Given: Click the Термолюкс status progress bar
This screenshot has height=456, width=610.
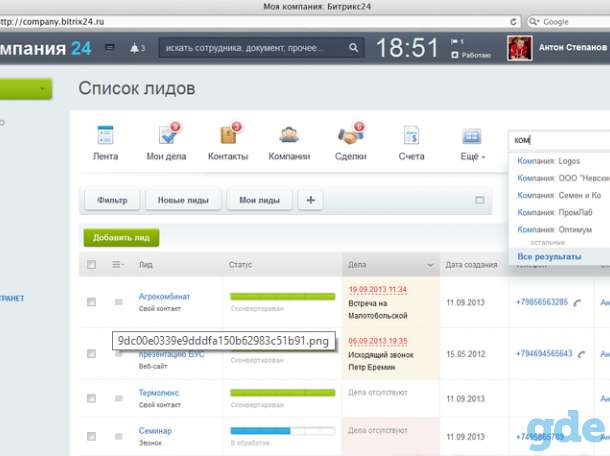Looking at the screenshot, I should point(282,393).
